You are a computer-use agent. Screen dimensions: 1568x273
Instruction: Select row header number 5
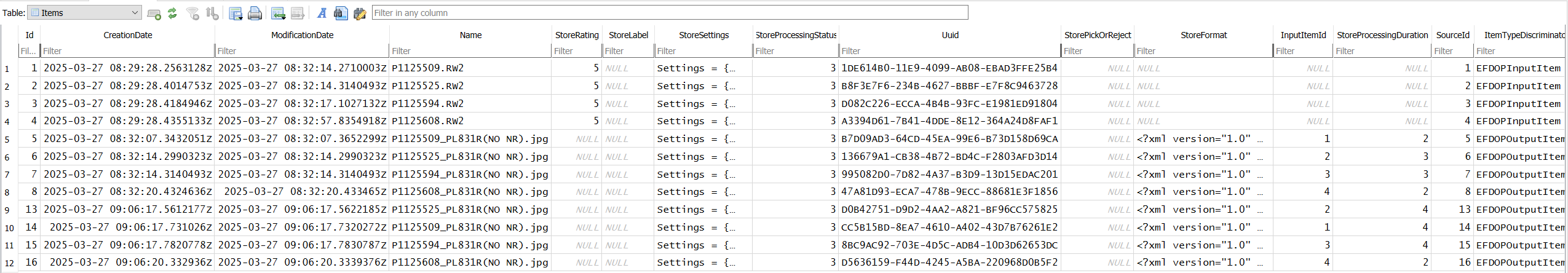(x=7, y=140)
